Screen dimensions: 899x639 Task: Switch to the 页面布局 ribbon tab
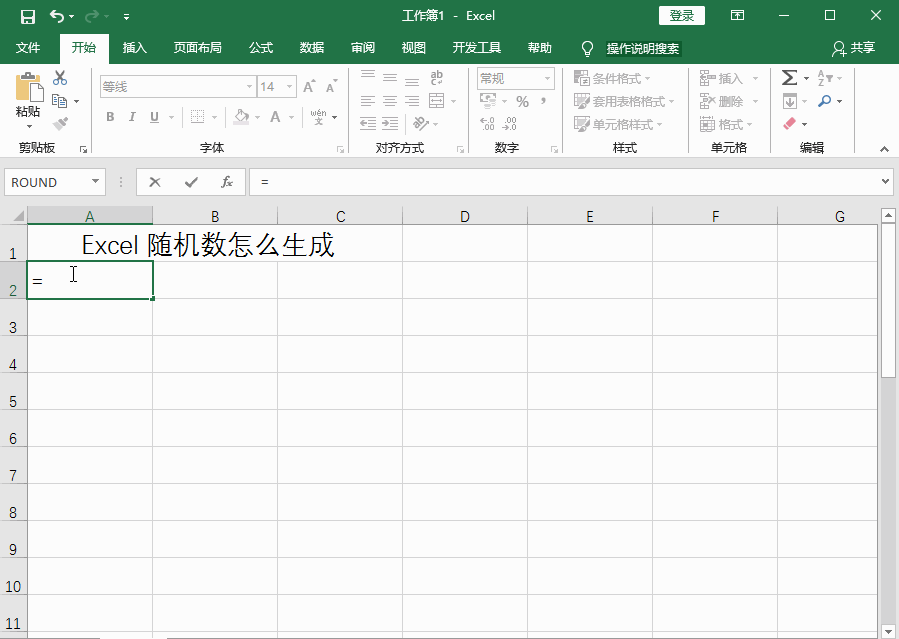click(x=197, y=48)
